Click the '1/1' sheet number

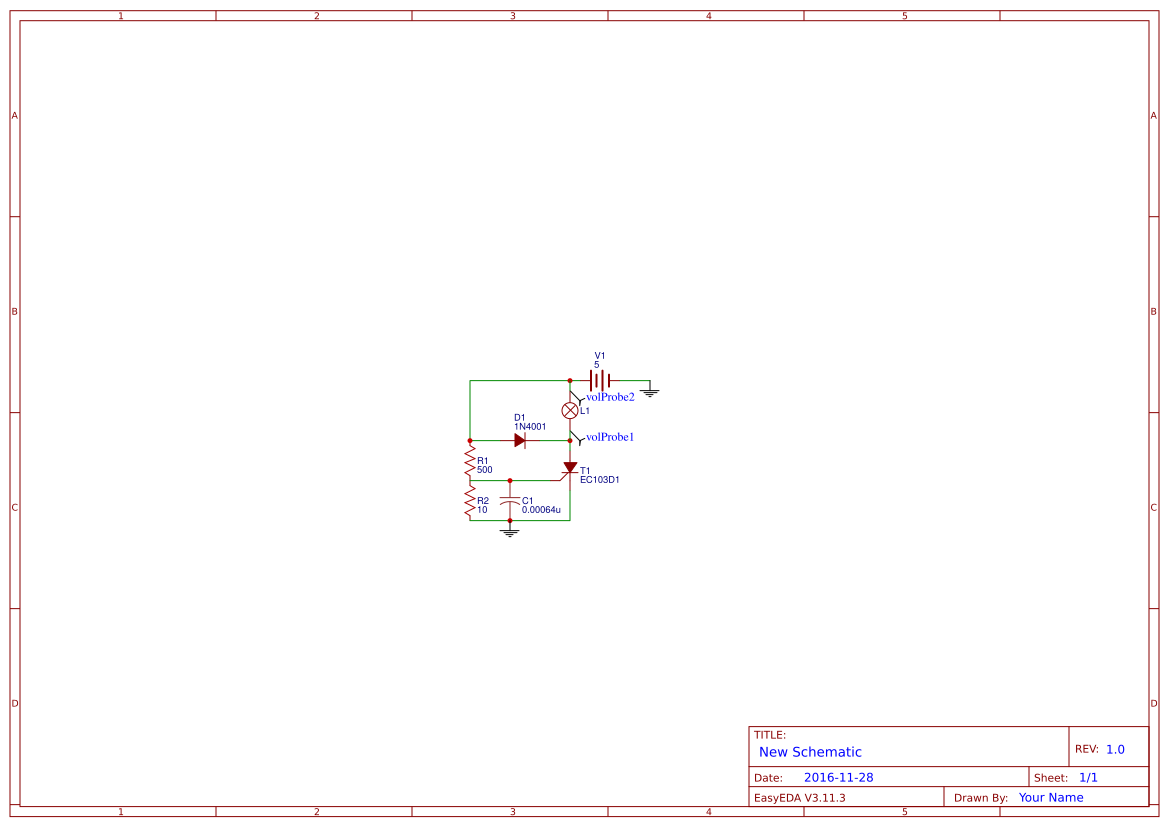click(x=1088, y=777)
